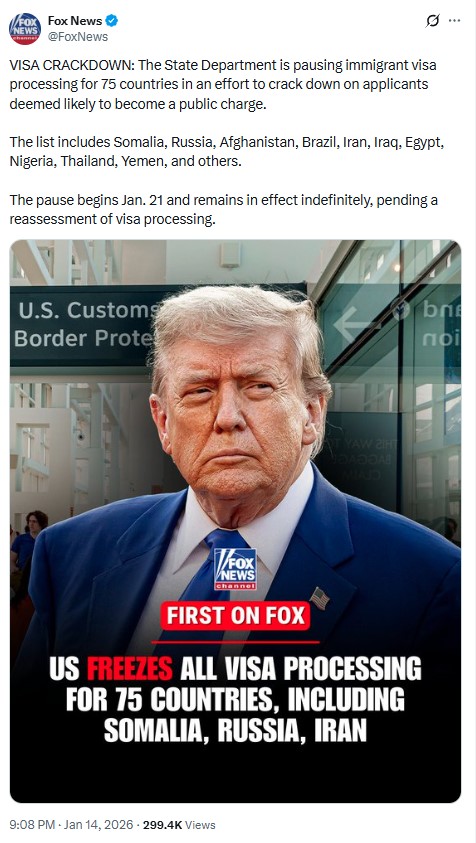Visit the @FoxNews handle link

pyautogui.click(x=78, y=37)
